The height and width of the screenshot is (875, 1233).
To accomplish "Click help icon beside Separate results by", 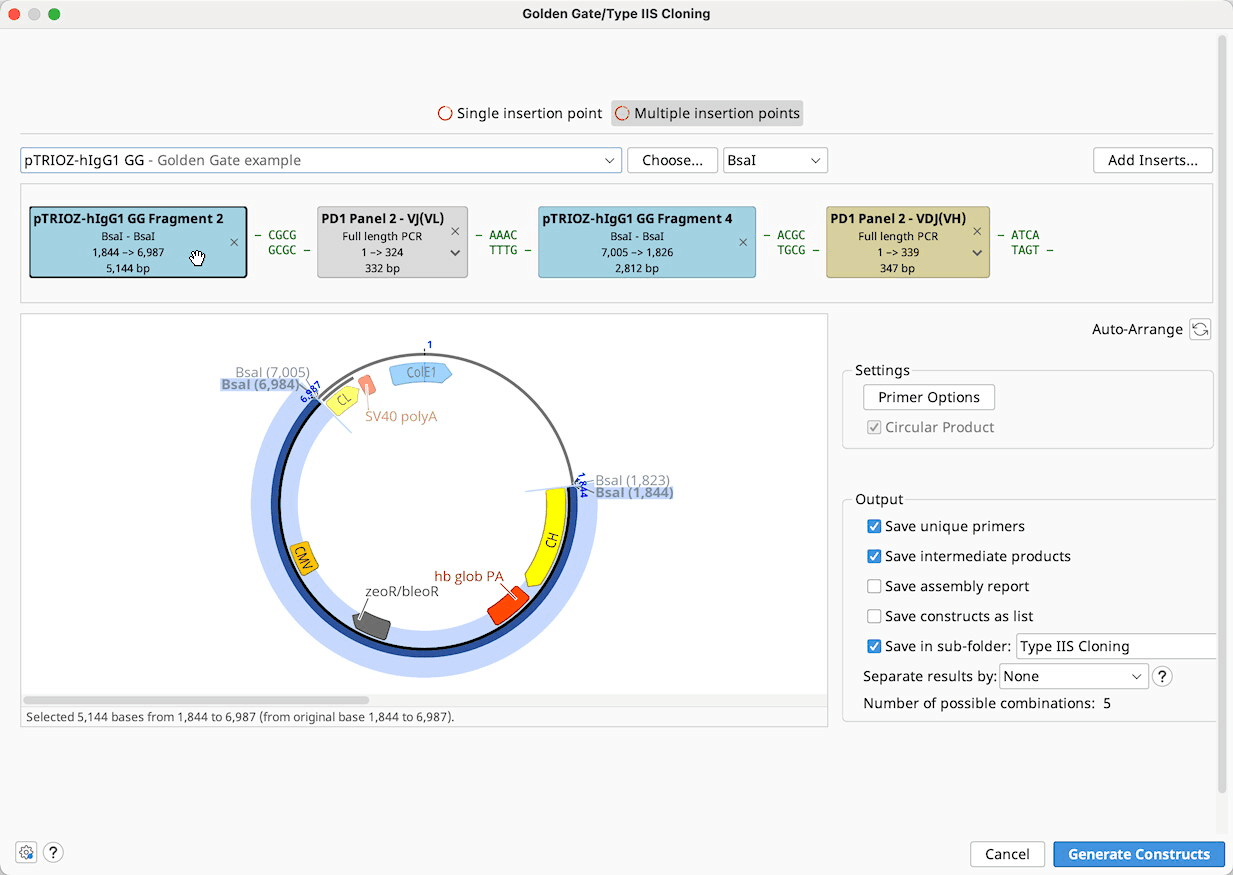I will click(1162, 677).
